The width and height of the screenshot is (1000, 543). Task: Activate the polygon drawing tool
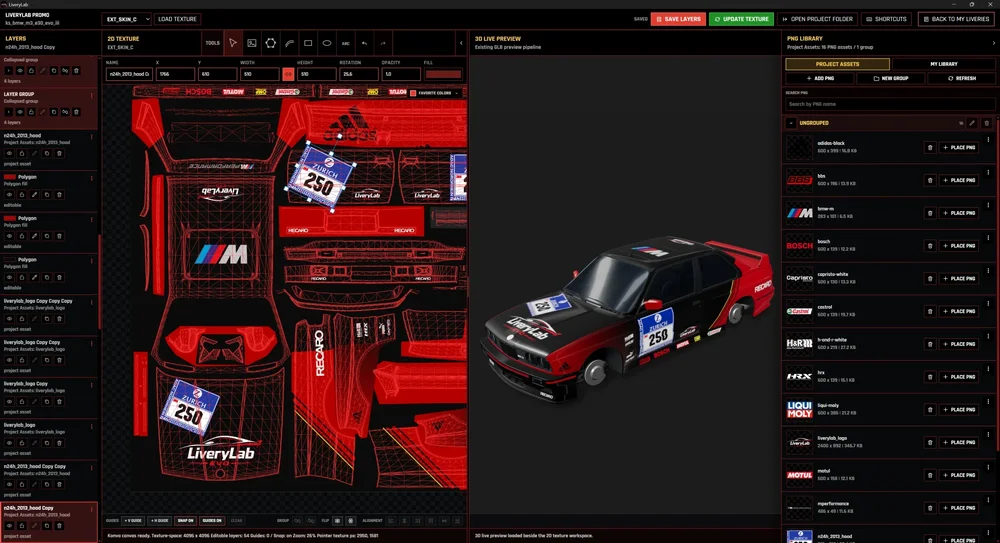pos(270,43)
